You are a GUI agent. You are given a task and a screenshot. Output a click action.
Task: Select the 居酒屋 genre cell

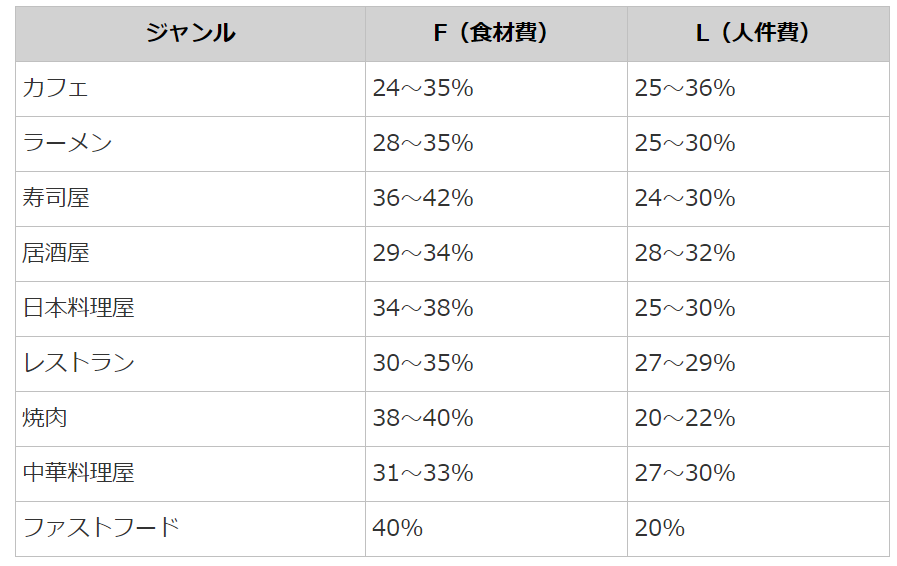pyautogui.click(x=57, y=253)
